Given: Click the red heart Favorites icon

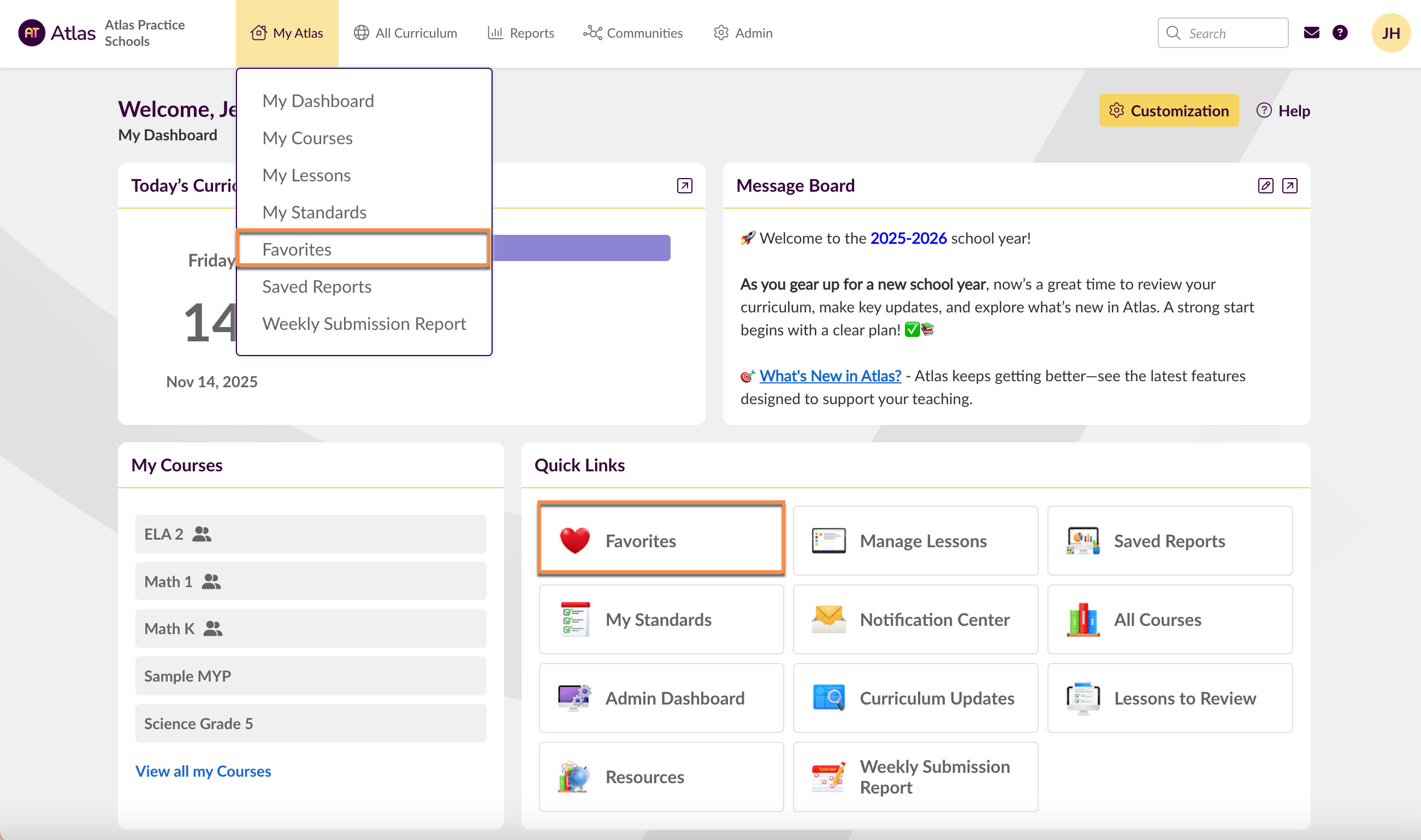Looking at the screenshot, I should (x=575, y=541).
